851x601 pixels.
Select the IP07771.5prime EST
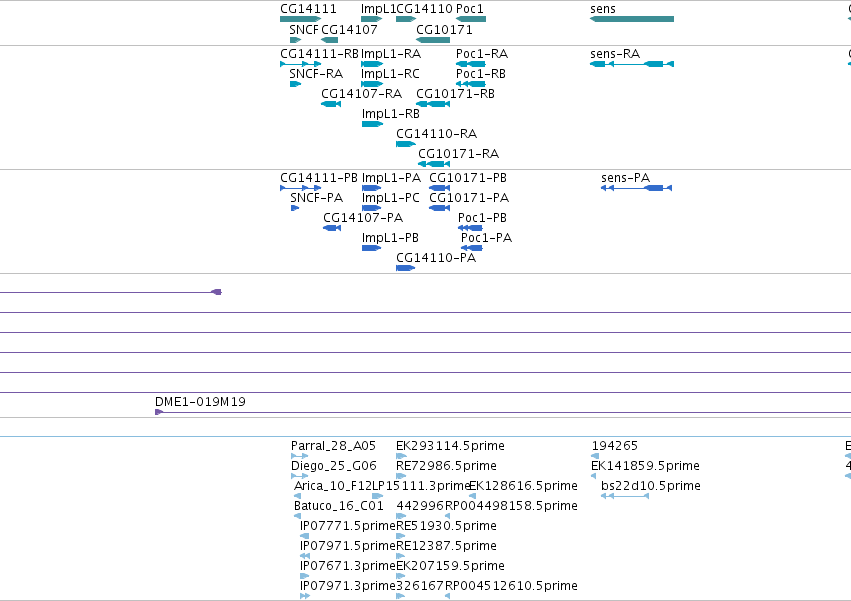304,536
